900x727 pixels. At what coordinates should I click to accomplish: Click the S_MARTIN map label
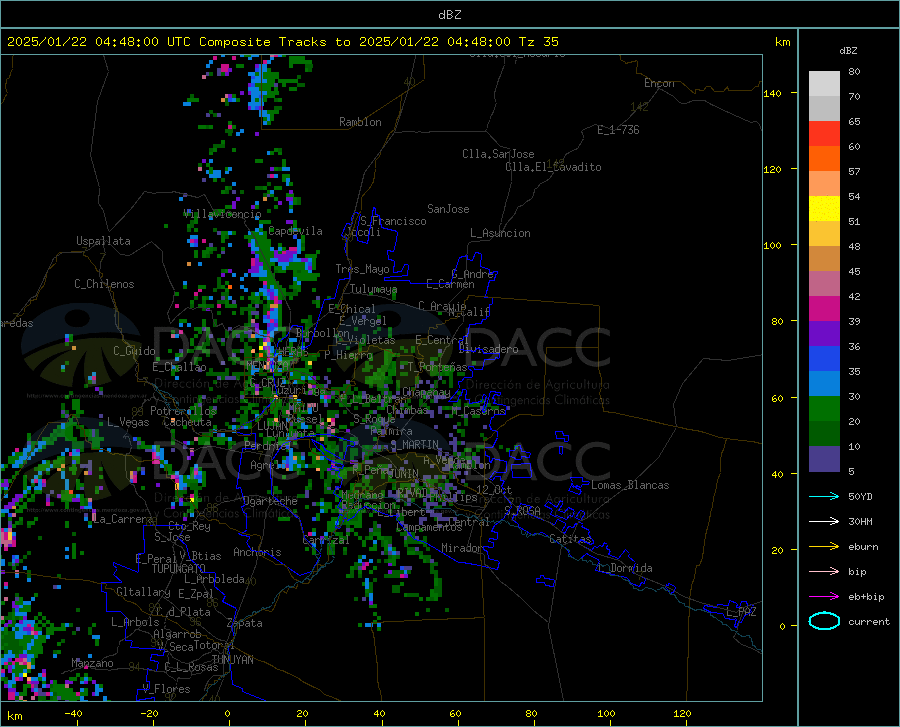coord(414,445)
